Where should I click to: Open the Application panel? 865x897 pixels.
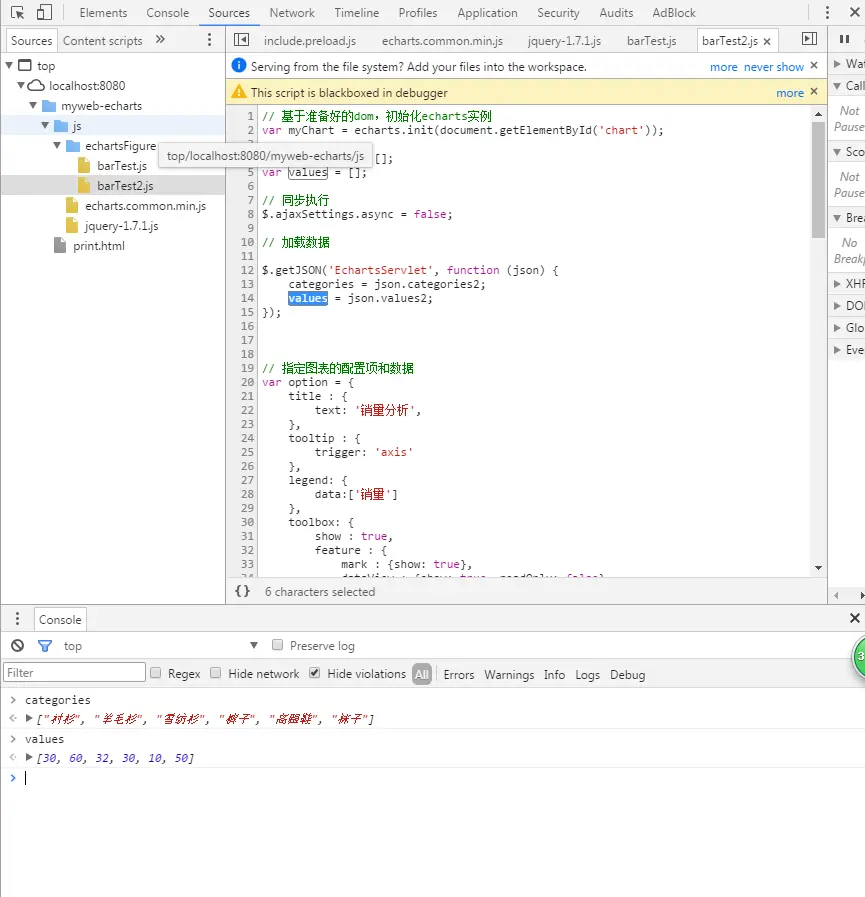pyautogui.click(x=487, y=13)
